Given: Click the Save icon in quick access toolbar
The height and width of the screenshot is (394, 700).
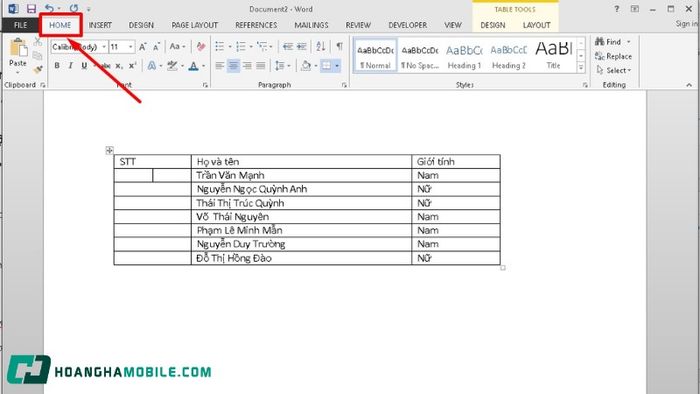Looking at the screenshot, I should (31, 8).
